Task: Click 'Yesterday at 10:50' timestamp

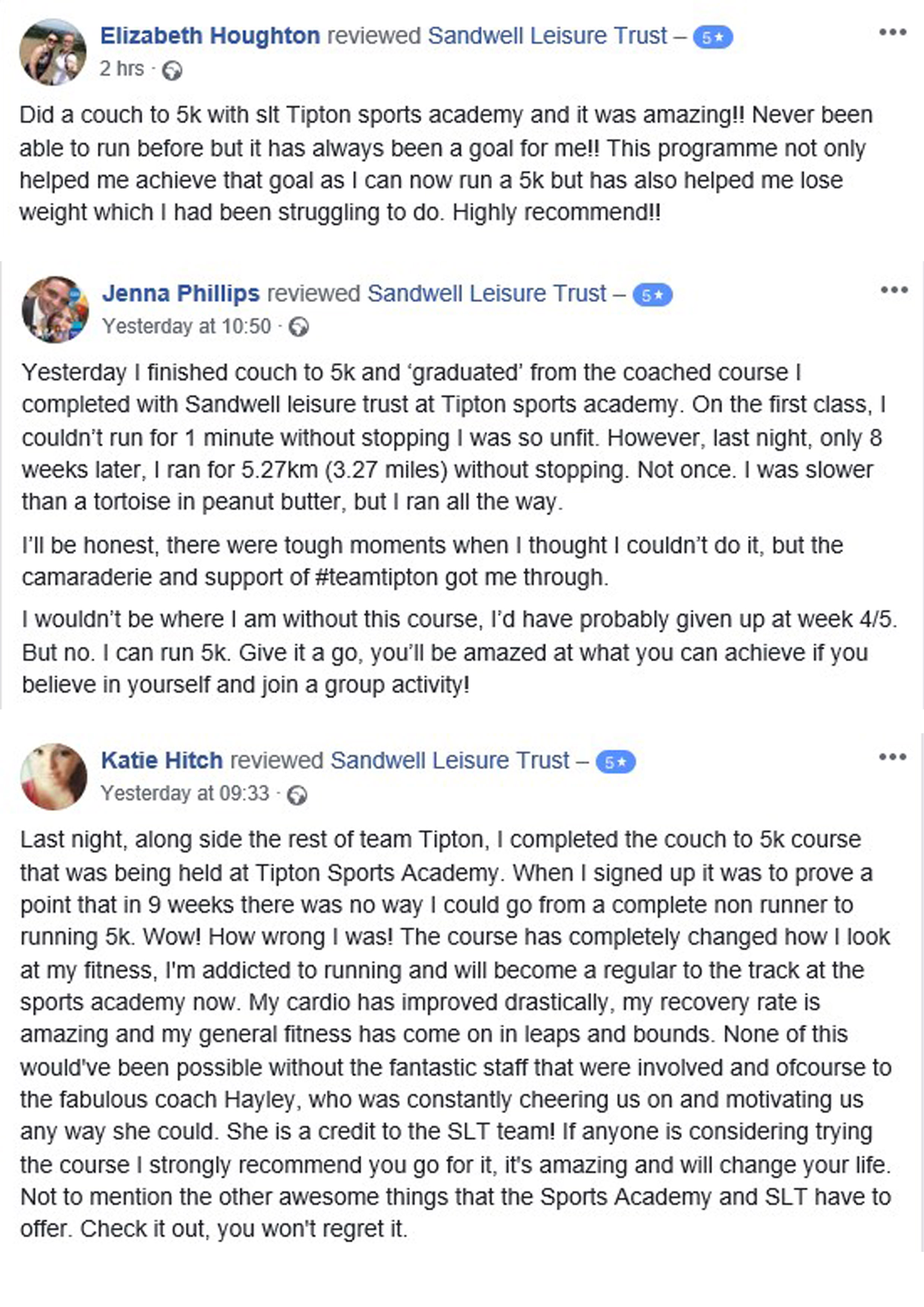Action: coord(187,326)
